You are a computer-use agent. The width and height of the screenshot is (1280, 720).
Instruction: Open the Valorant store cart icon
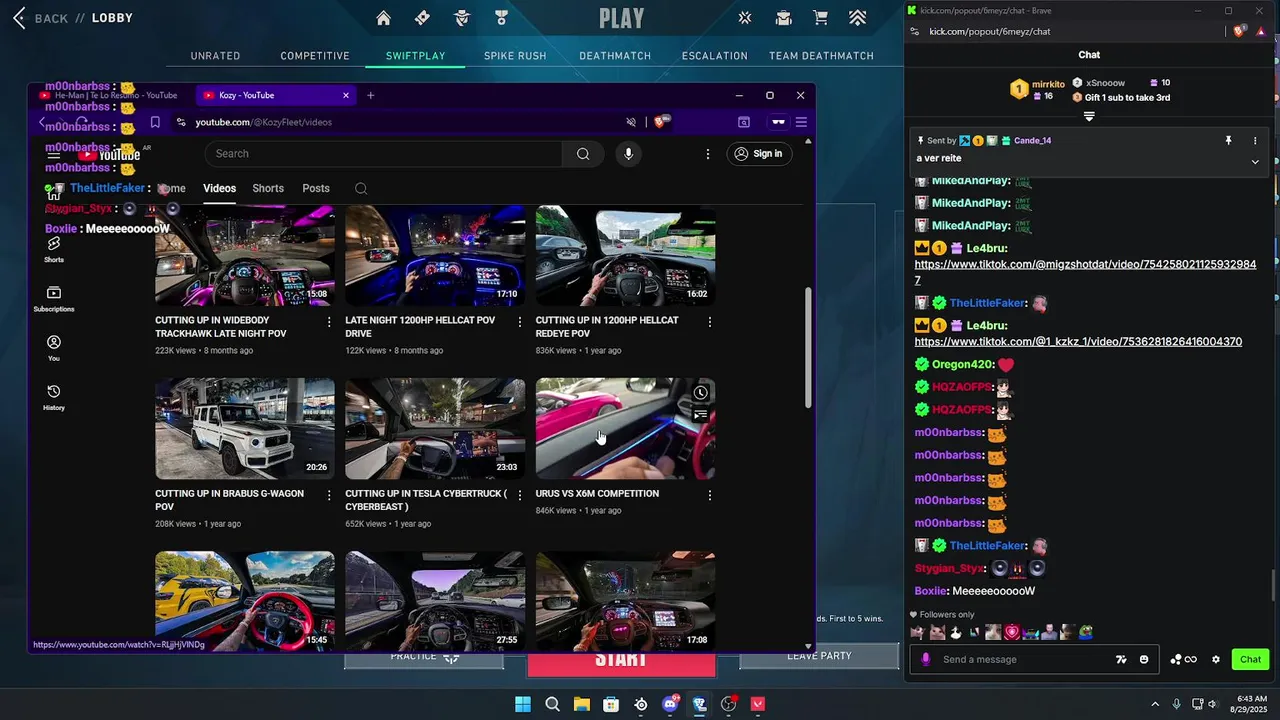(821, 18)
